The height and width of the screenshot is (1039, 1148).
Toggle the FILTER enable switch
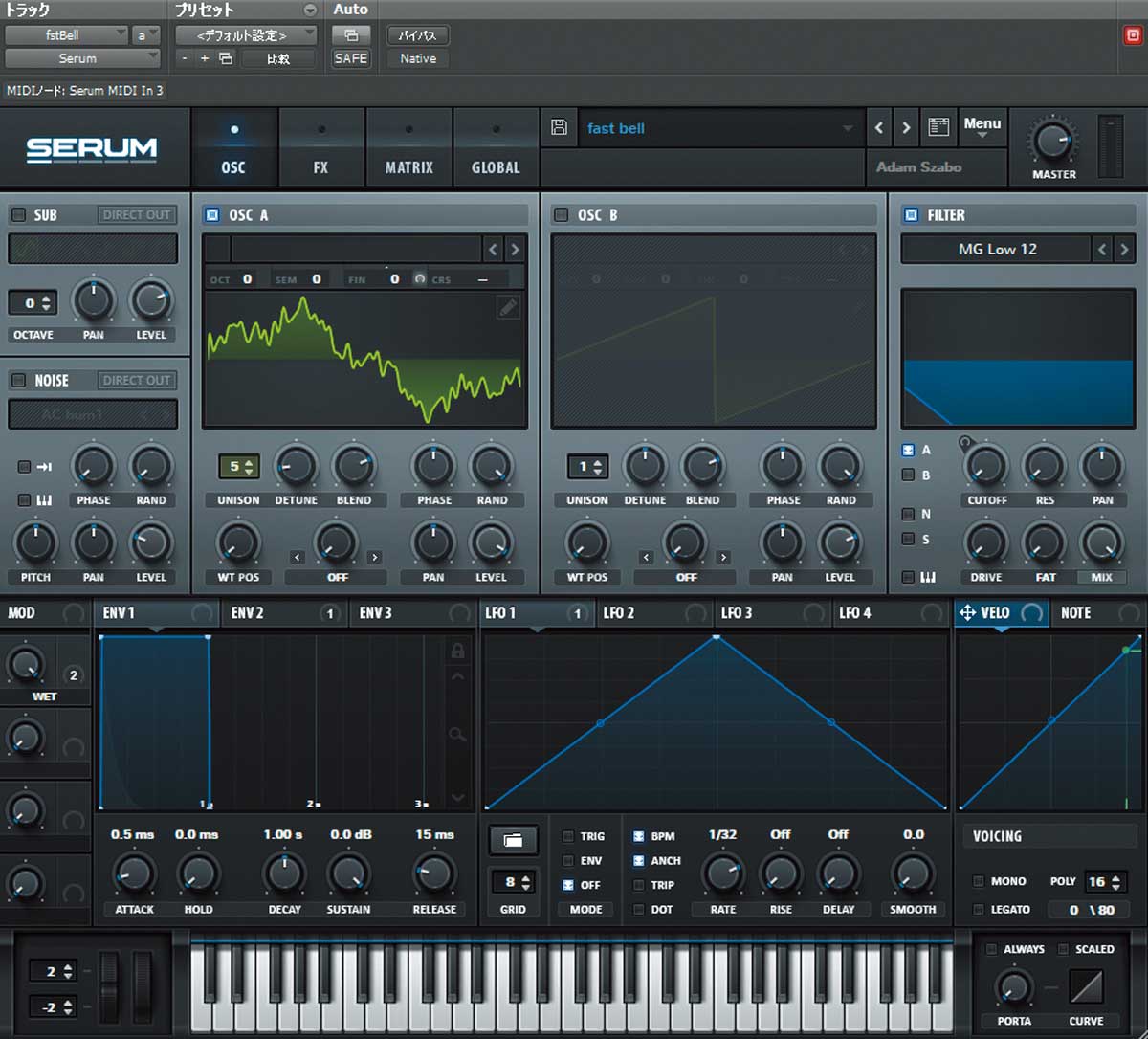click(x=911, y=215)
